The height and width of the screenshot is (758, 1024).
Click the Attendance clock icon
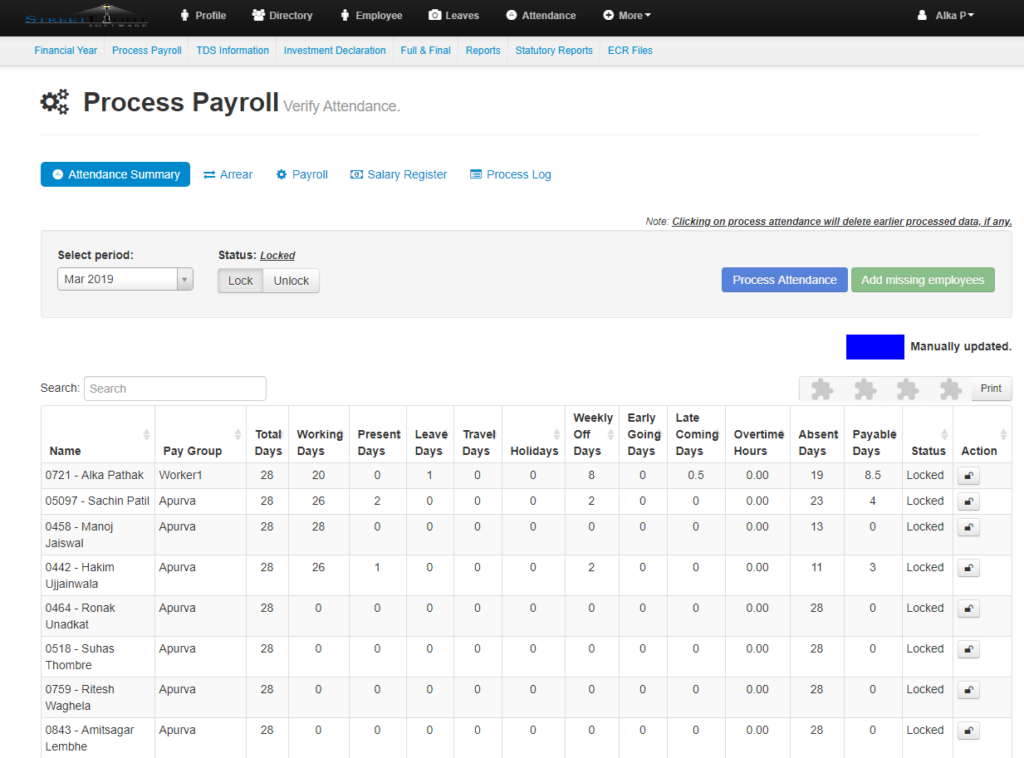tap(511, 15)
